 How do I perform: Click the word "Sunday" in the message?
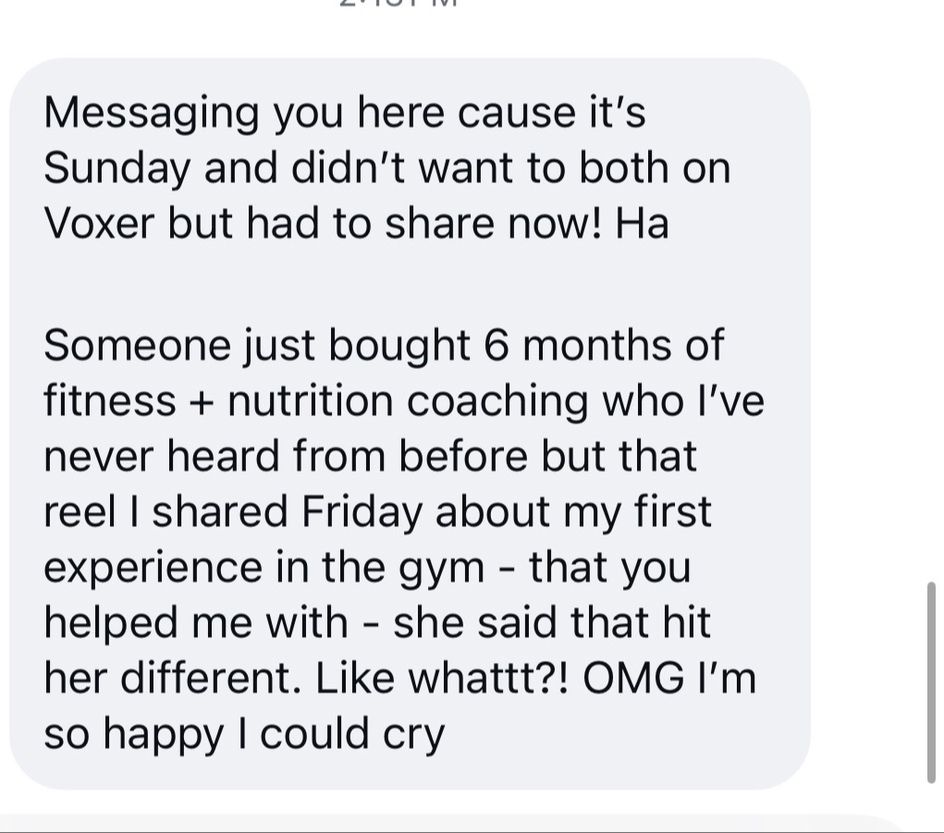(x=116, y=169)
